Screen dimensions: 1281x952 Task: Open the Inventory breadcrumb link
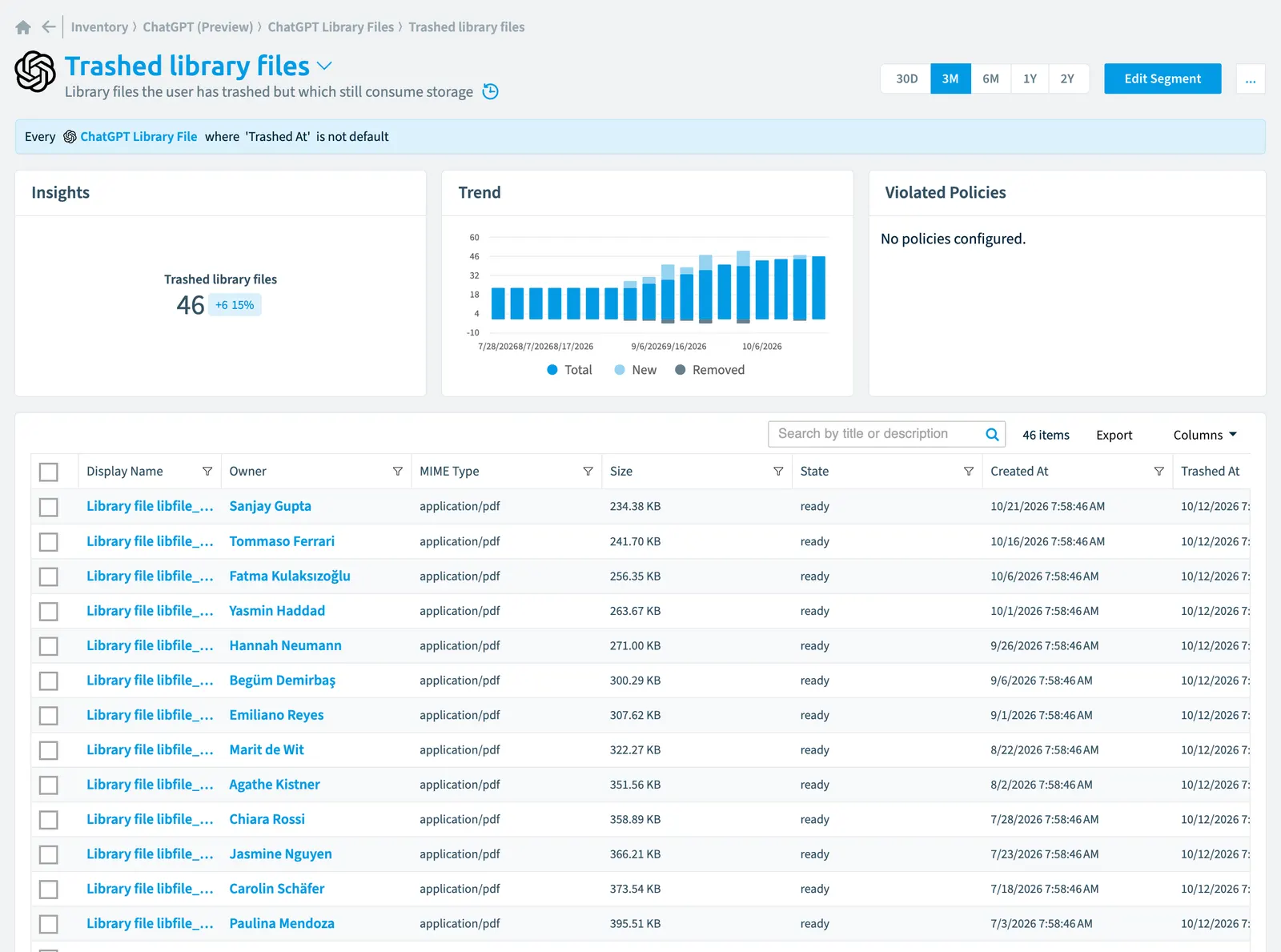tap(99, 27)
